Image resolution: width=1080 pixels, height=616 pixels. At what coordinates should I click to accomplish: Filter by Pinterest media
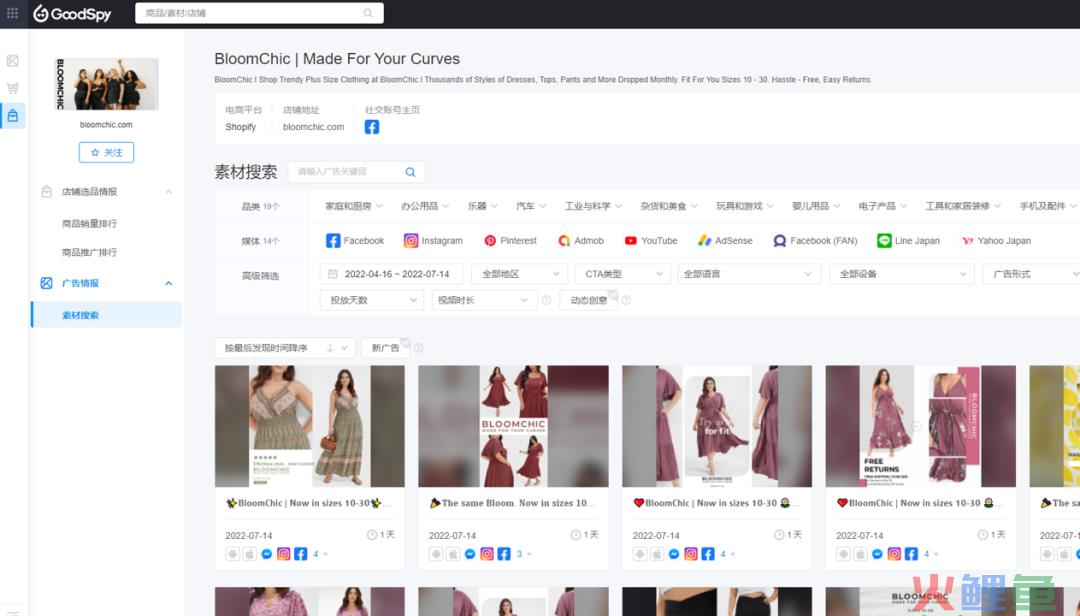[x=510, y=240]
